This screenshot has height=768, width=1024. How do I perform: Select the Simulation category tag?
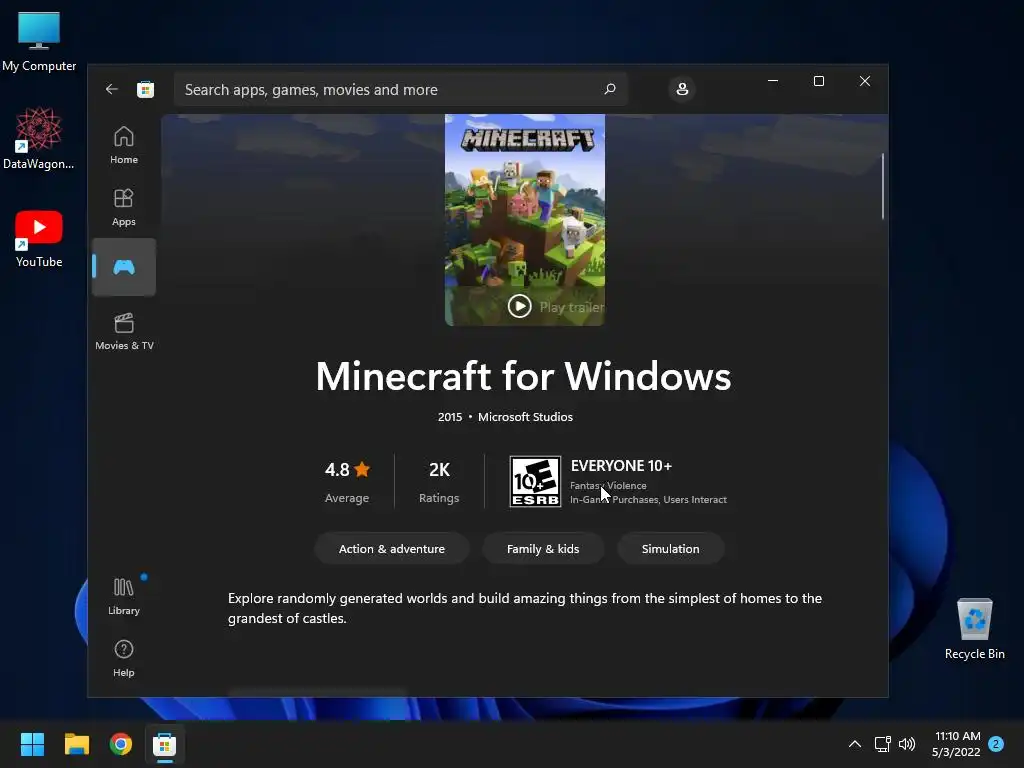[670, 549]
